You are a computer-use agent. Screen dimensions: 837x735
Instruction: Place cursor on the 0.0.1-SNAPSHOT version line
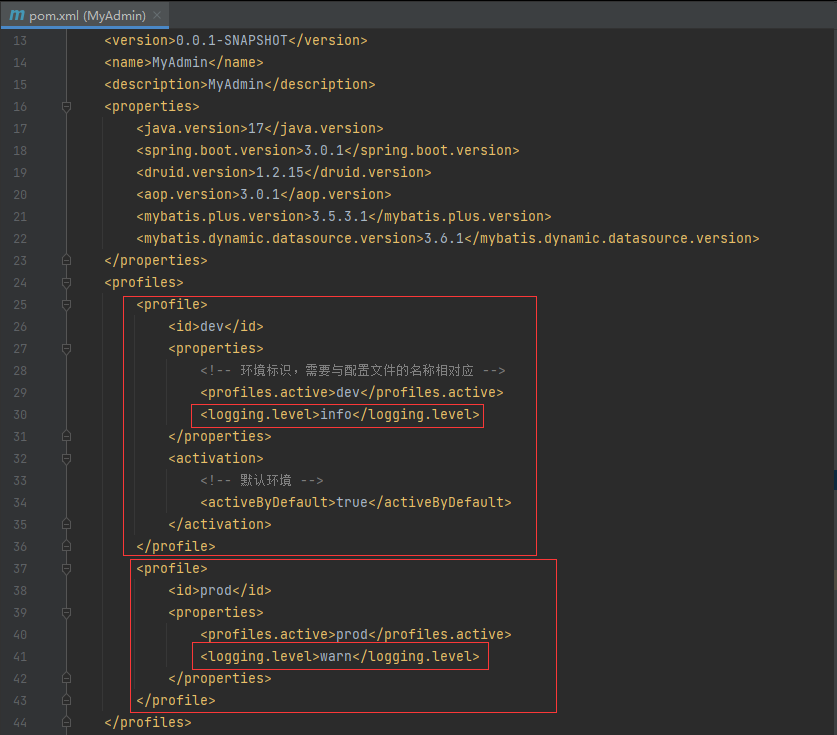tap(236, 41)
